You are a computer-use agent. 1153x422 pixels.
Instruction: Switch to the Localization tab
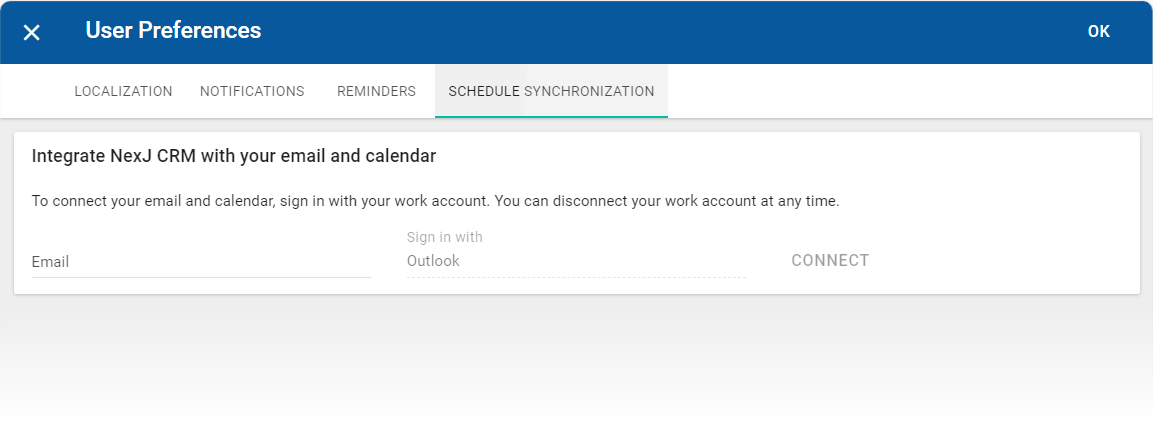click(x=123, y=91)
